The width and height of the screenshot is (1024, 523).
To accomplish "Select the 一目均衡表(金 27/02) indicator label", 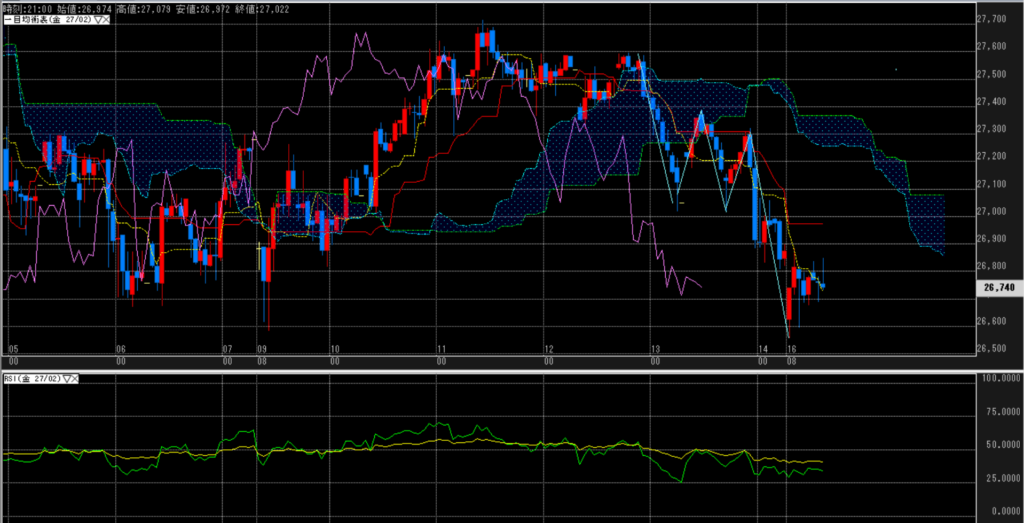I will [x=45, y=19].
